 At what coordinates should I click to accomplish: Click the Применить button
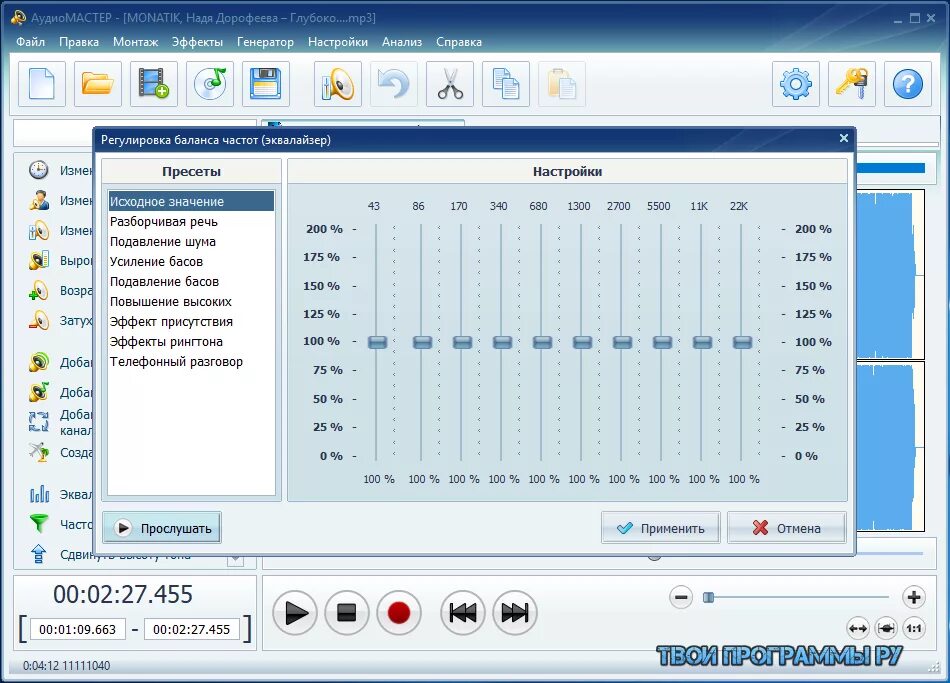(660, 528)
